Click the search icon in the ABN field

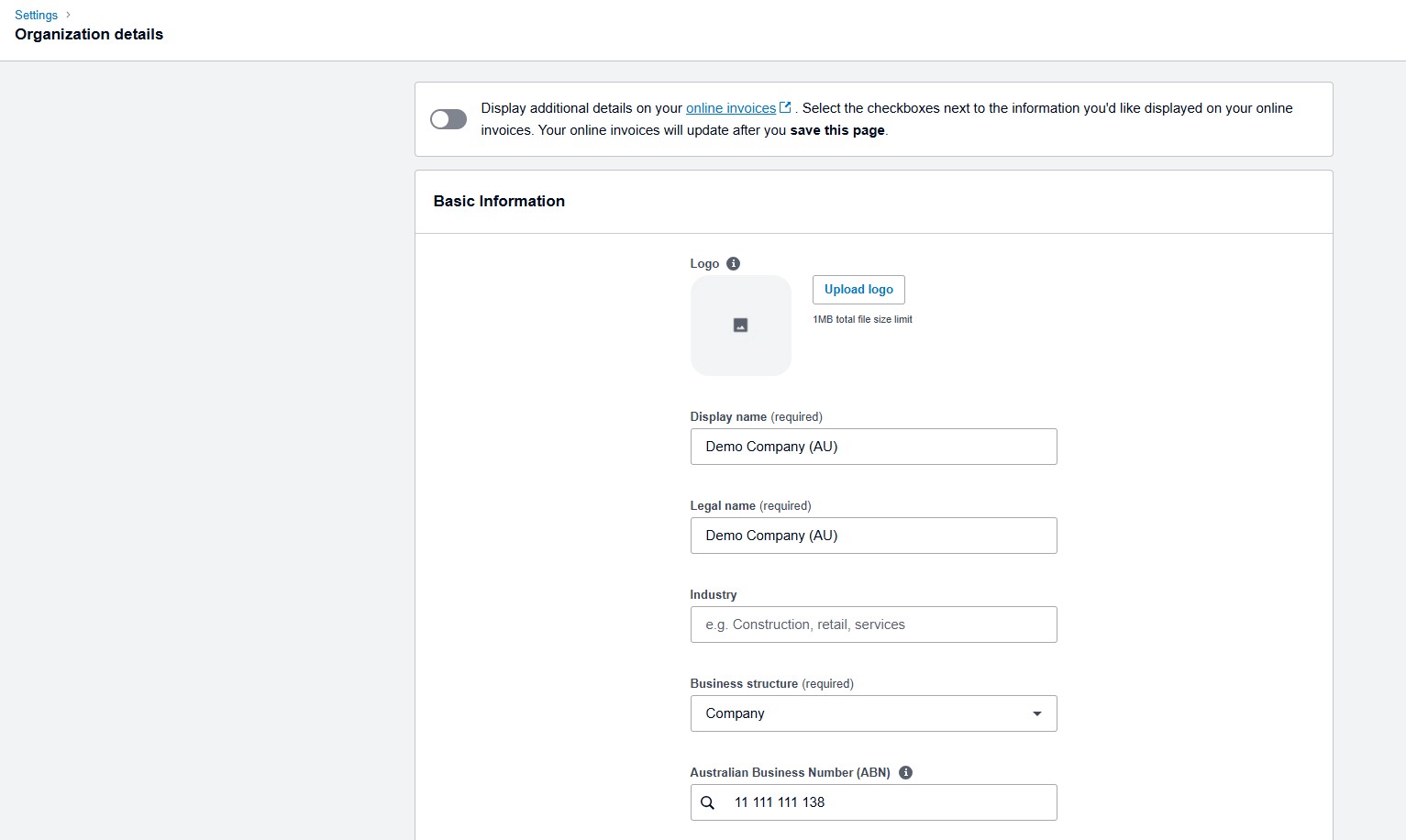(x=707, y=802)
